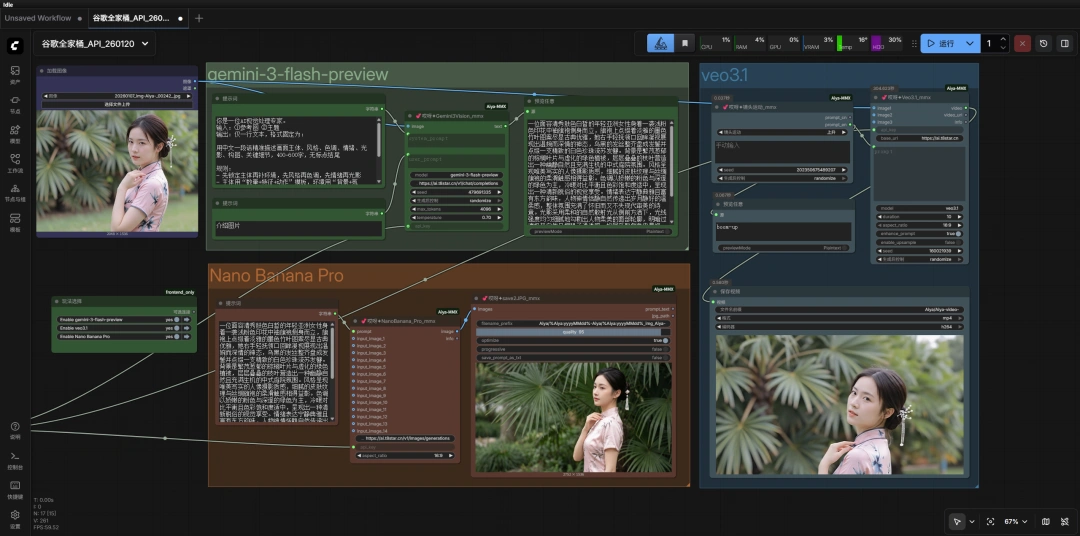Click the red cancel run icon
The width and height of the screenshot is (1080, 536).
coord(1021,44)
